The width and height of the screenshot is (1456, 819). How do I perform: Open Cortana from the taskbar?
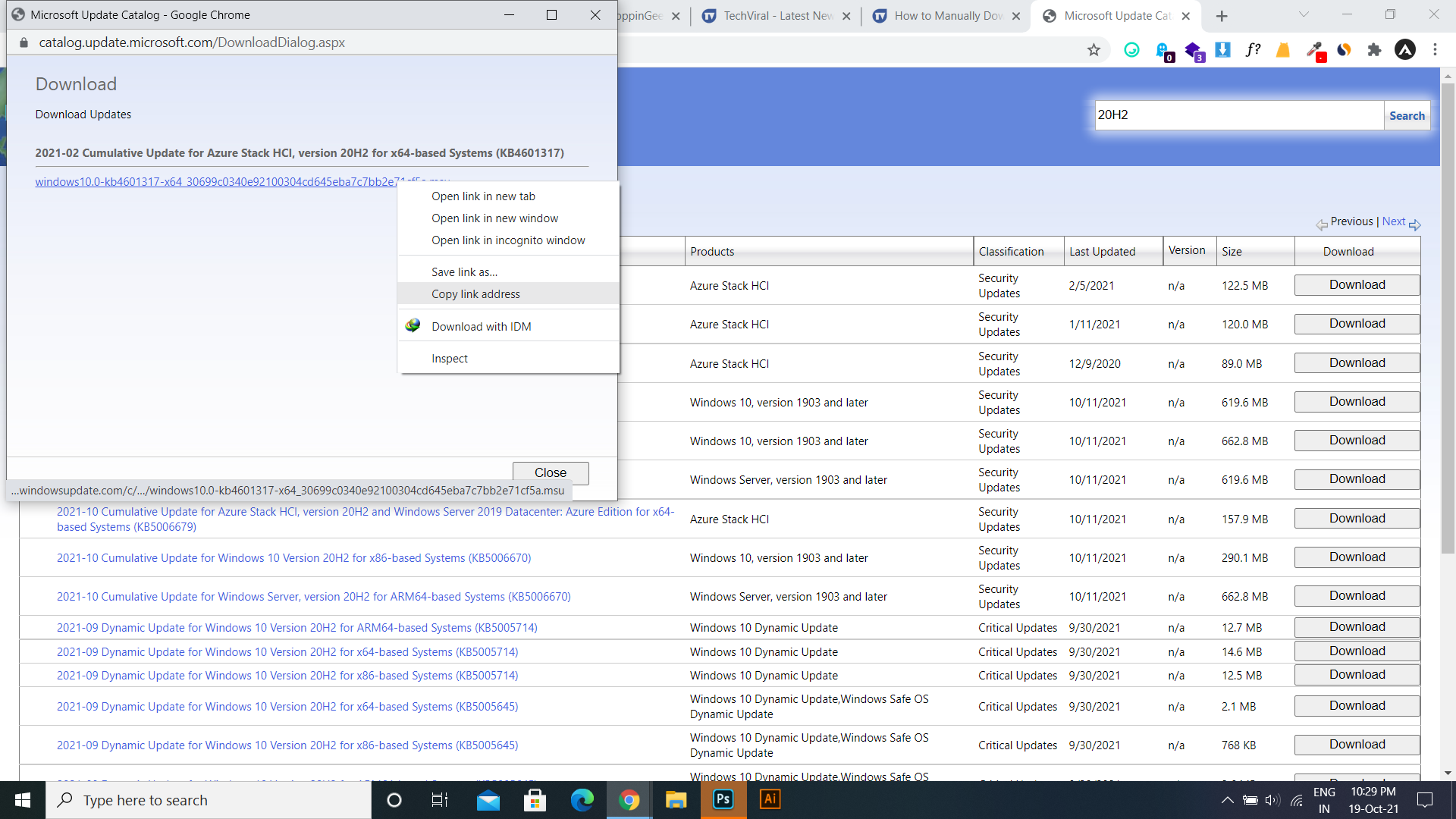pos(394,800)
